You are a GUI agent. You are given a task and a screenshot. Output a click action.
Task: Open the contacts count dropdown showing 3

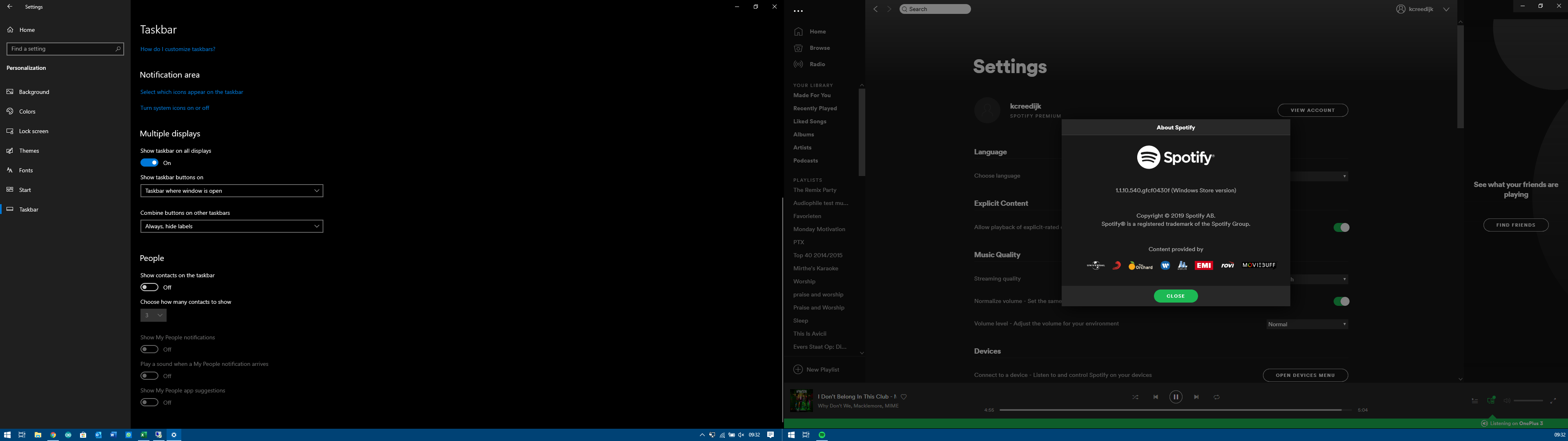(x=154, y=316)
